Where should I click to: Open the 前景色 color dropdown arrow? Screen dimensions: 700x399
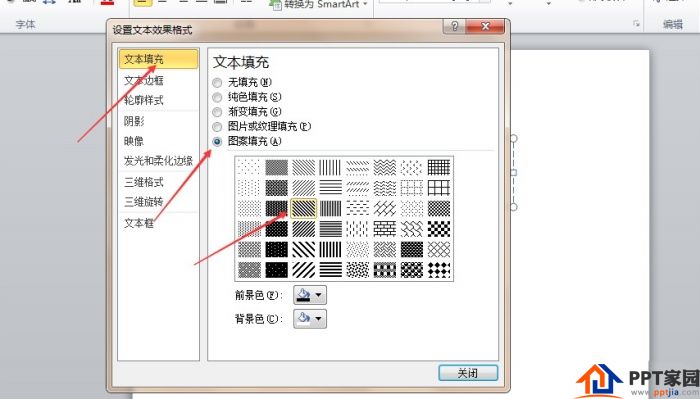coord(319,295)
